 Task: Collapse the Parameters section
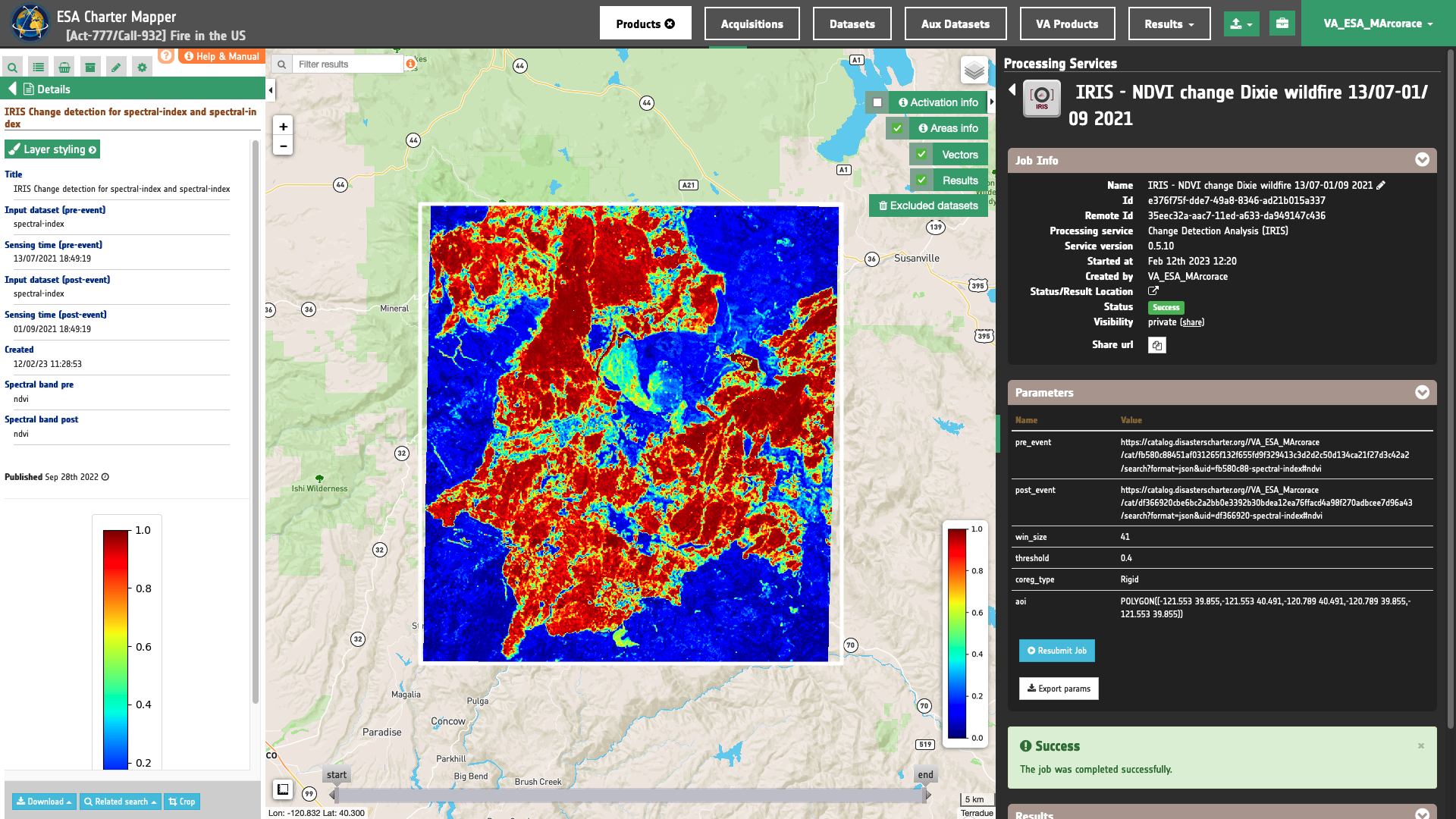click(x=1423, y=392)
